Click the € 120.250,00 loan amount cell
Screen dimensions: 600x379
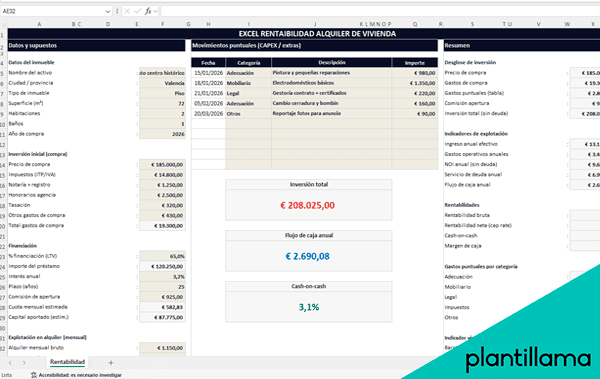click(162, 266)
